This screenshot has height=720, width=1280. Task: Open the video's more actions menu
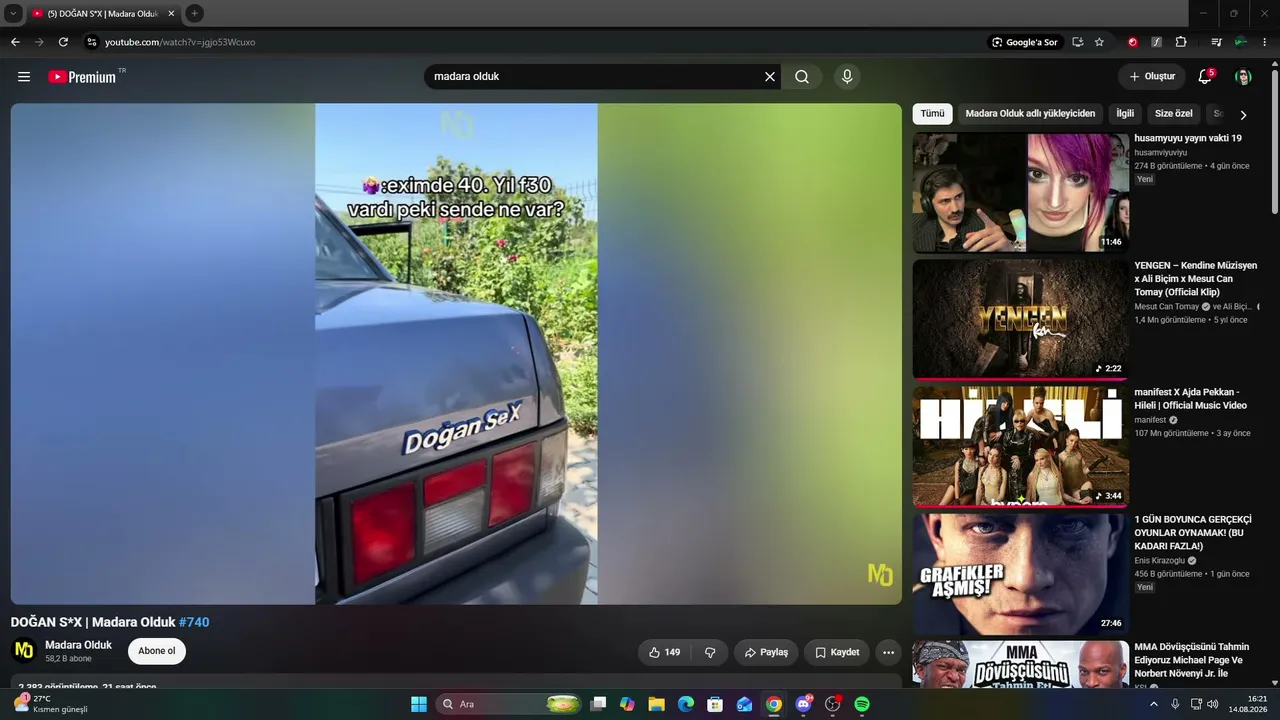pyautogui.click(x=888, y=652)
